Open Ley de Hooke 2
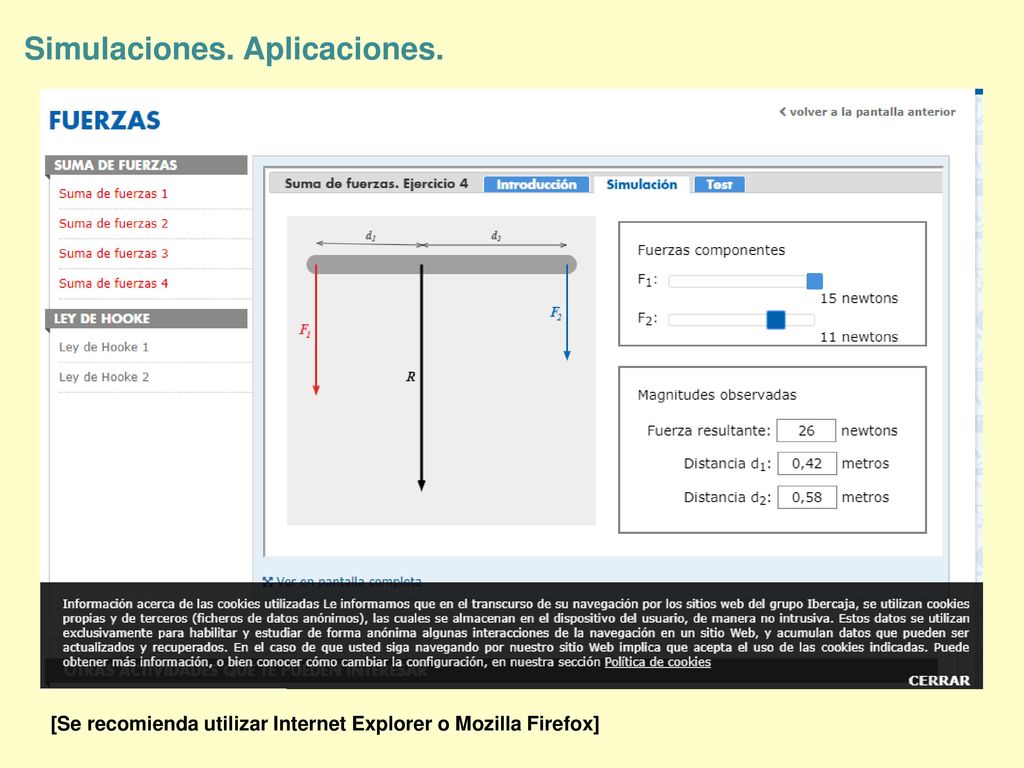 (103, 377)
